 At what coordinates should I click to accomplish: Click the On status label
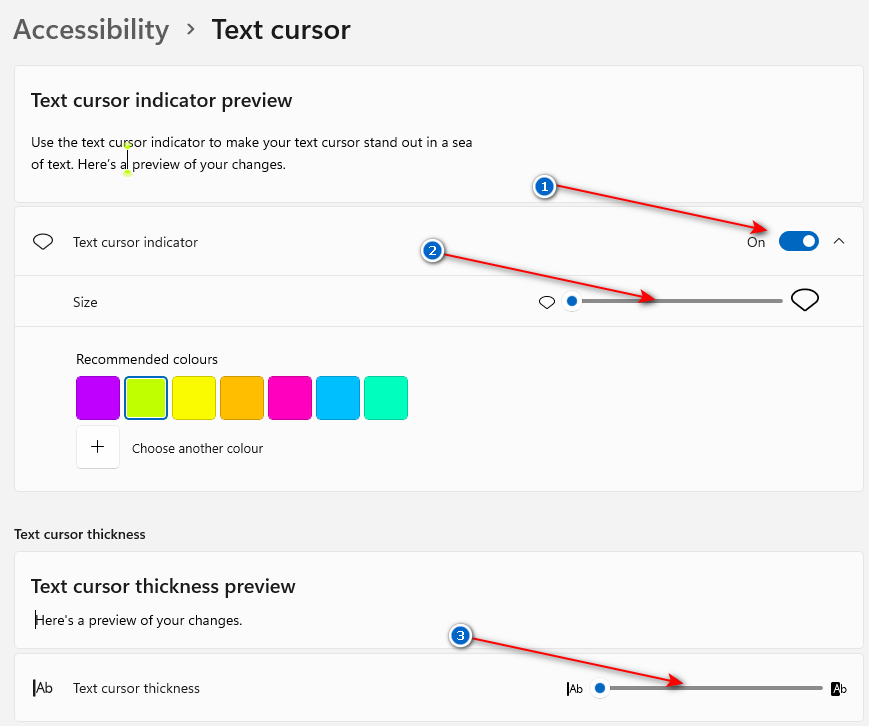click(756, 242)
